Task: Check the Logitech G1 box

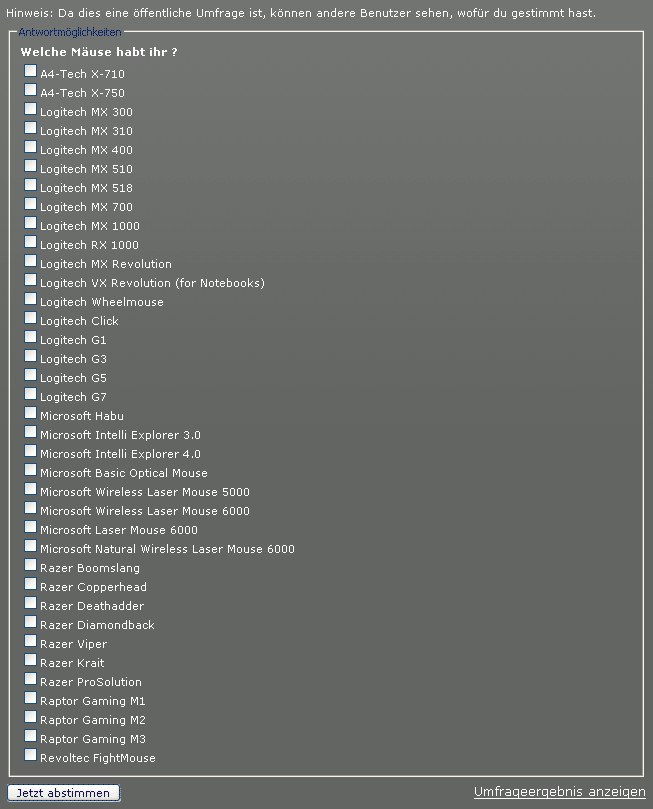Action: pos(30,337)
